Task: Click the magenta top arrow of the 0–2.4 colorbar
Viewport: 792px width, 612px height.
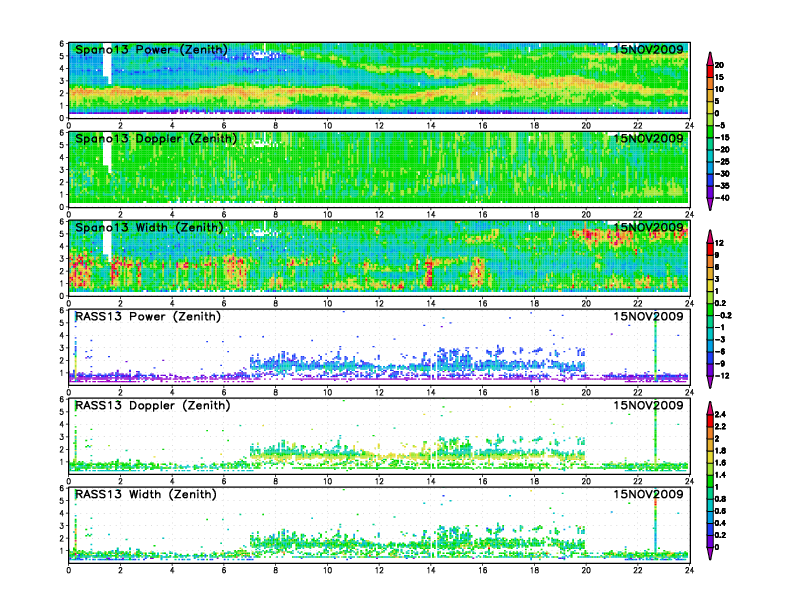Action: (710, 407)
